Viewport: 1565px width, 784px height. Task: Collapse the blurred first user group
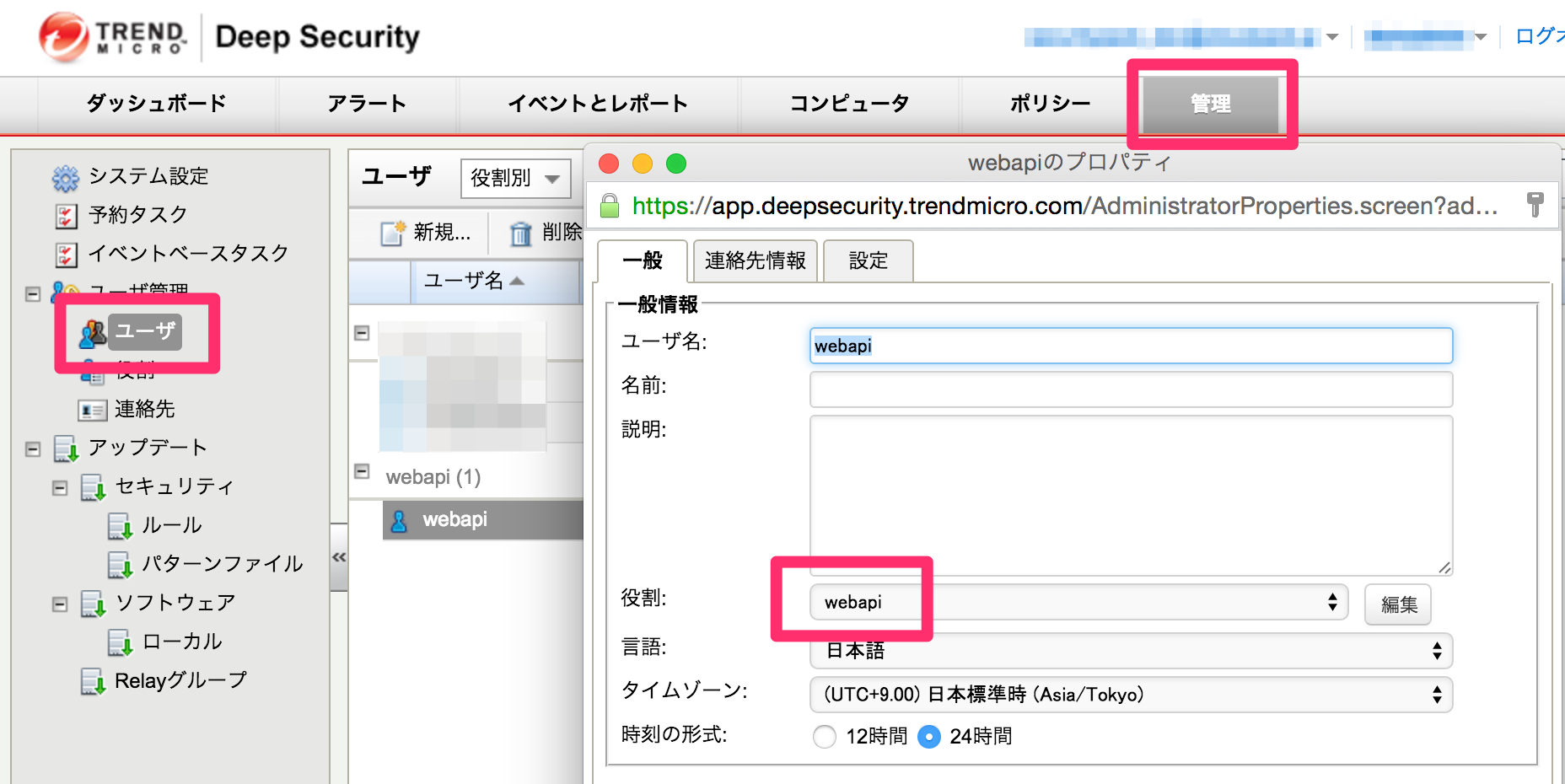tap(362, 333)
